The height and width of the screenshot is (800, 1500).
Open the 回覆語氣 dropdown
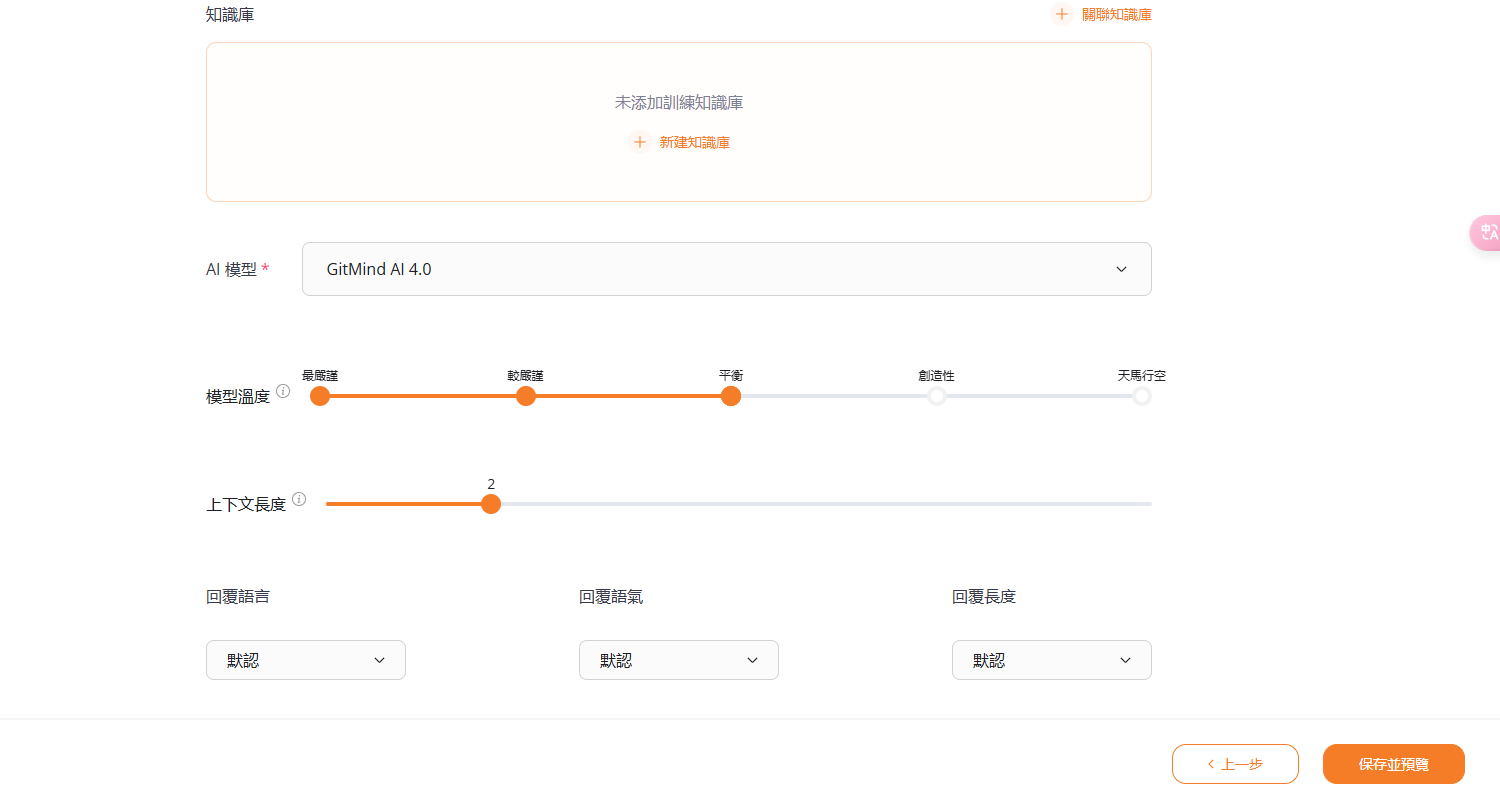click(x=679, y=660)
